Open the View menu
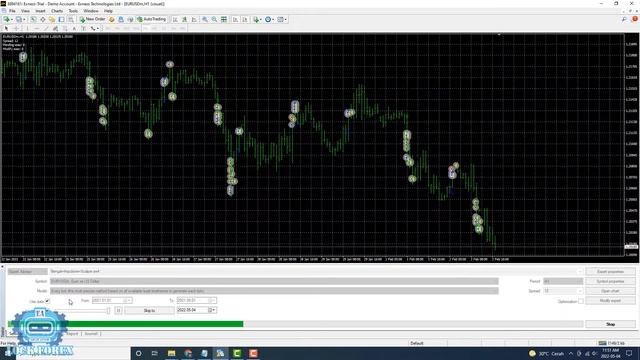 tap(25, 11)
